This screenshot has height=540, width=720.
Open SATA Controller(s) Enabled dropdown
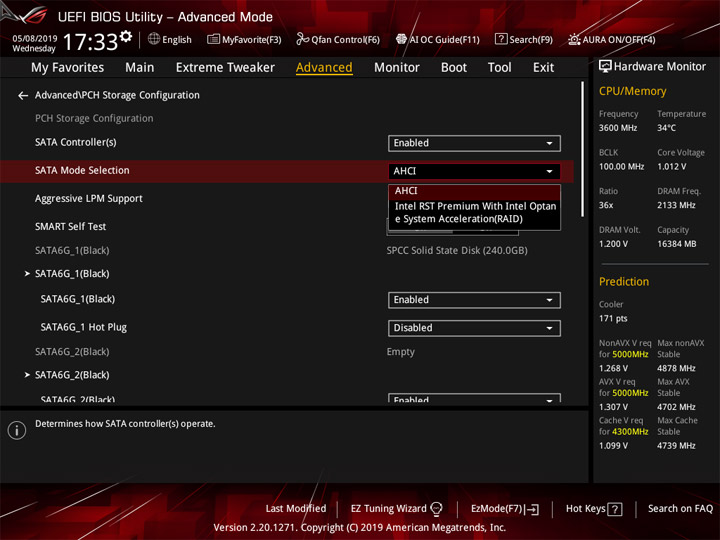(x=474, y=143)
